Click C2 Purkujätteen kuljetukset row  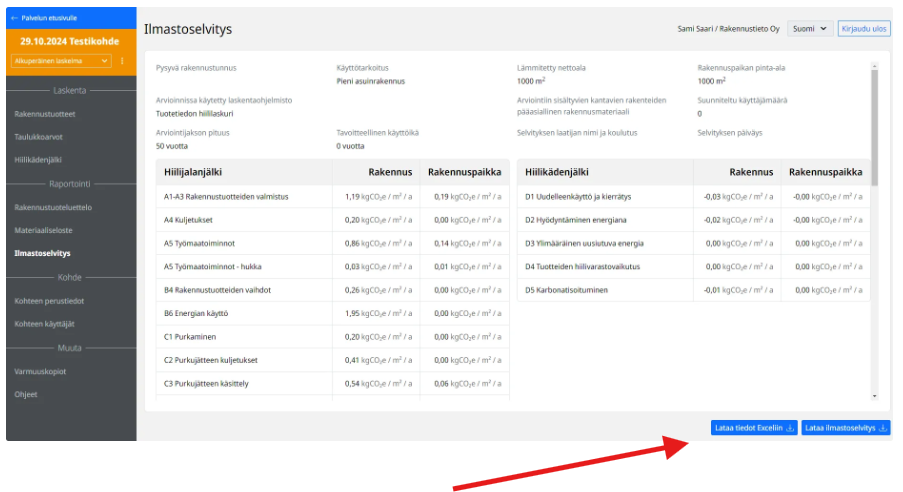point(332,360)
